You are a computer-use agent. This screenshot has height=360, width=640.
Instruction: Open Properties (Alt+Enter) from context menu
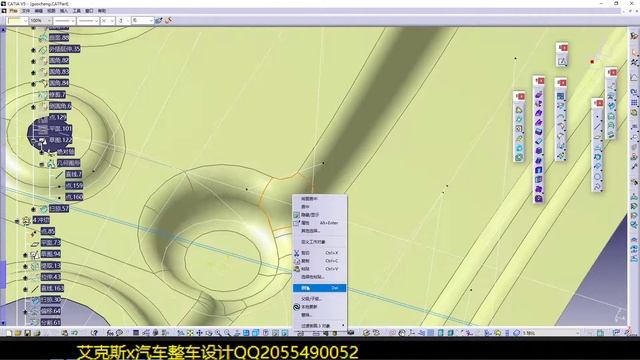[x=320, y=223]
